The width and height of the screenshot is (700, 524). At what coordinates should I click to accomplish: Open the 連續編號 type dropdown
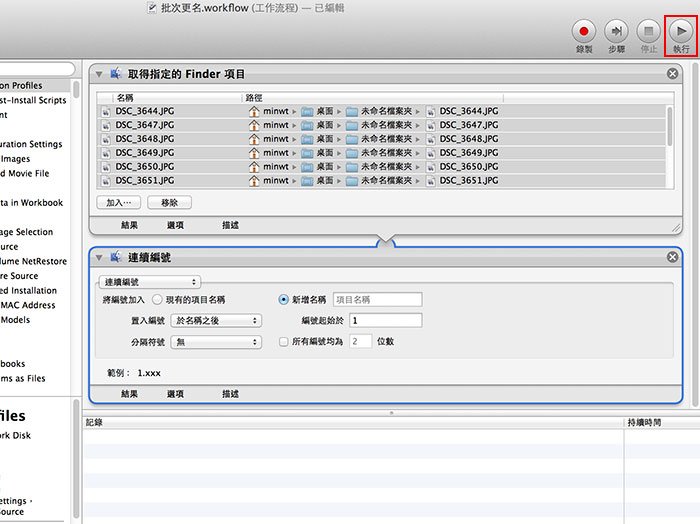tap(151, 283)
